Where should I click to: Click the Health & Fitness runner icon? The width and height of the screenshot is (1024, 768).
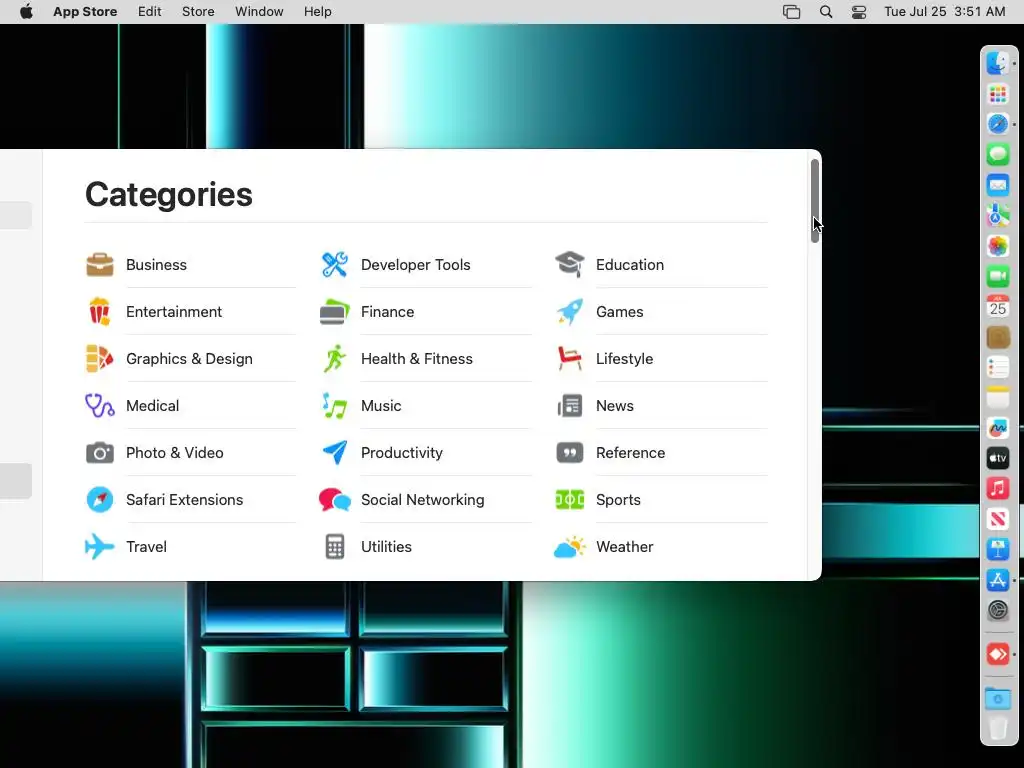[334, 359]
